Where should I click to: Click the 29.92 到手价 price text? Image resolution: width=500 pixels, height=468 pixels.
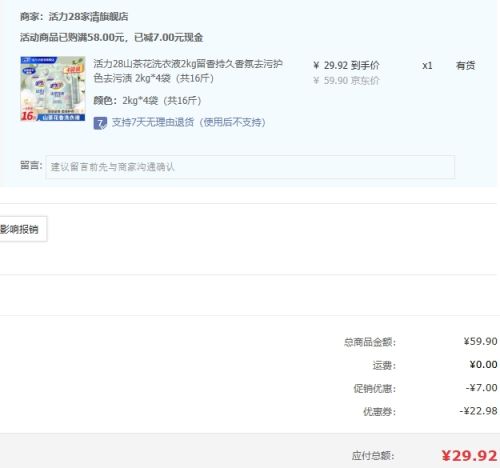pyautogui.click(x=346, y=65)
